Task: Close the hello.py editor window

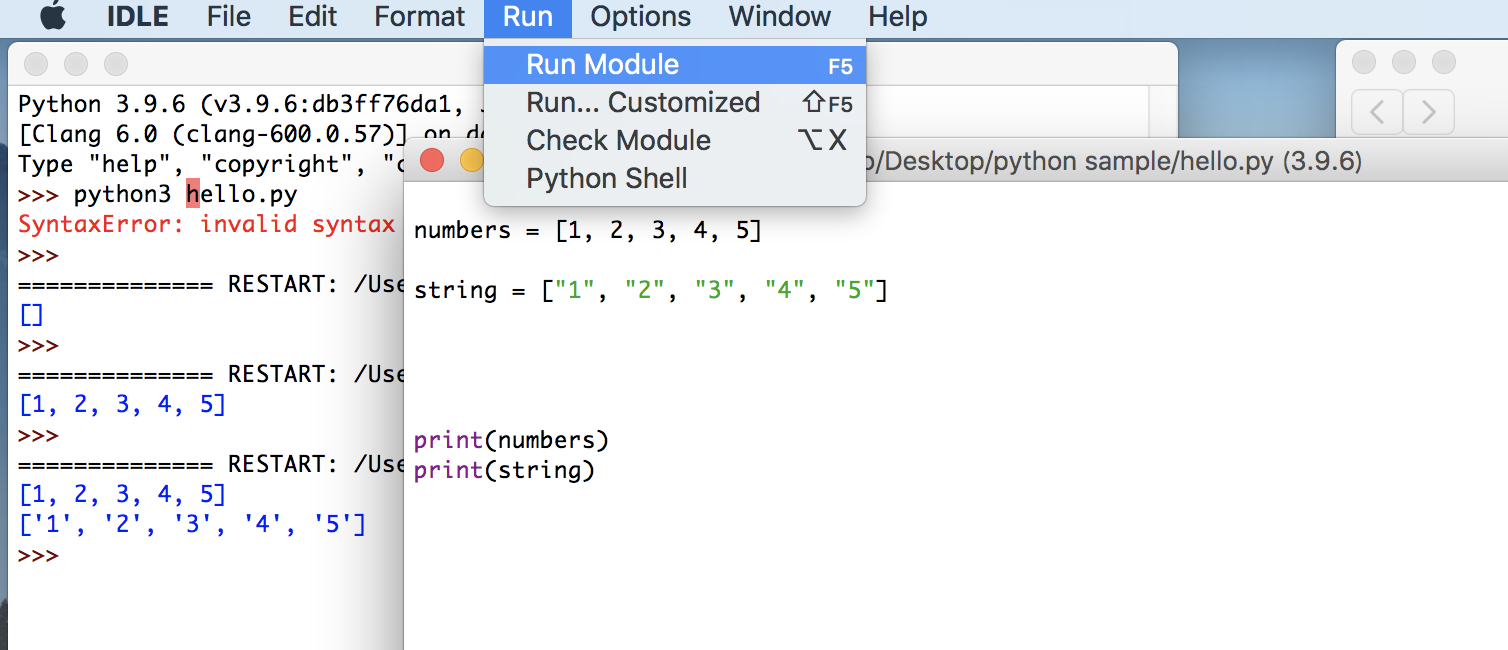Action: [432, 160]
